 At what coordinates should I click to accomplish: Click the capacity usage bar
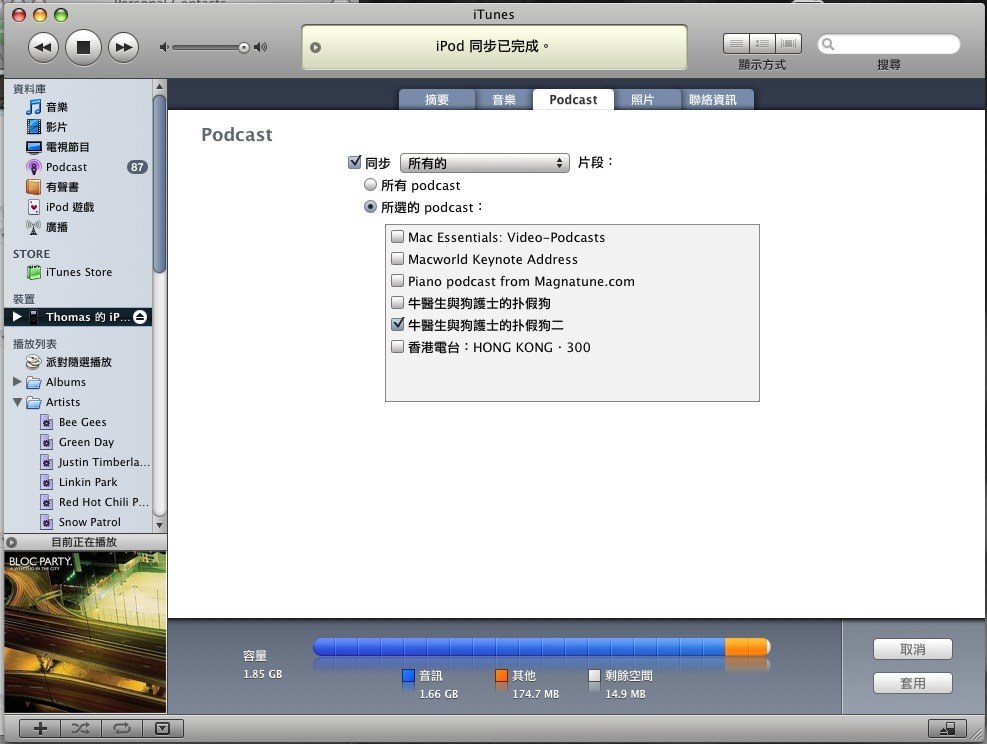[541, 647]
